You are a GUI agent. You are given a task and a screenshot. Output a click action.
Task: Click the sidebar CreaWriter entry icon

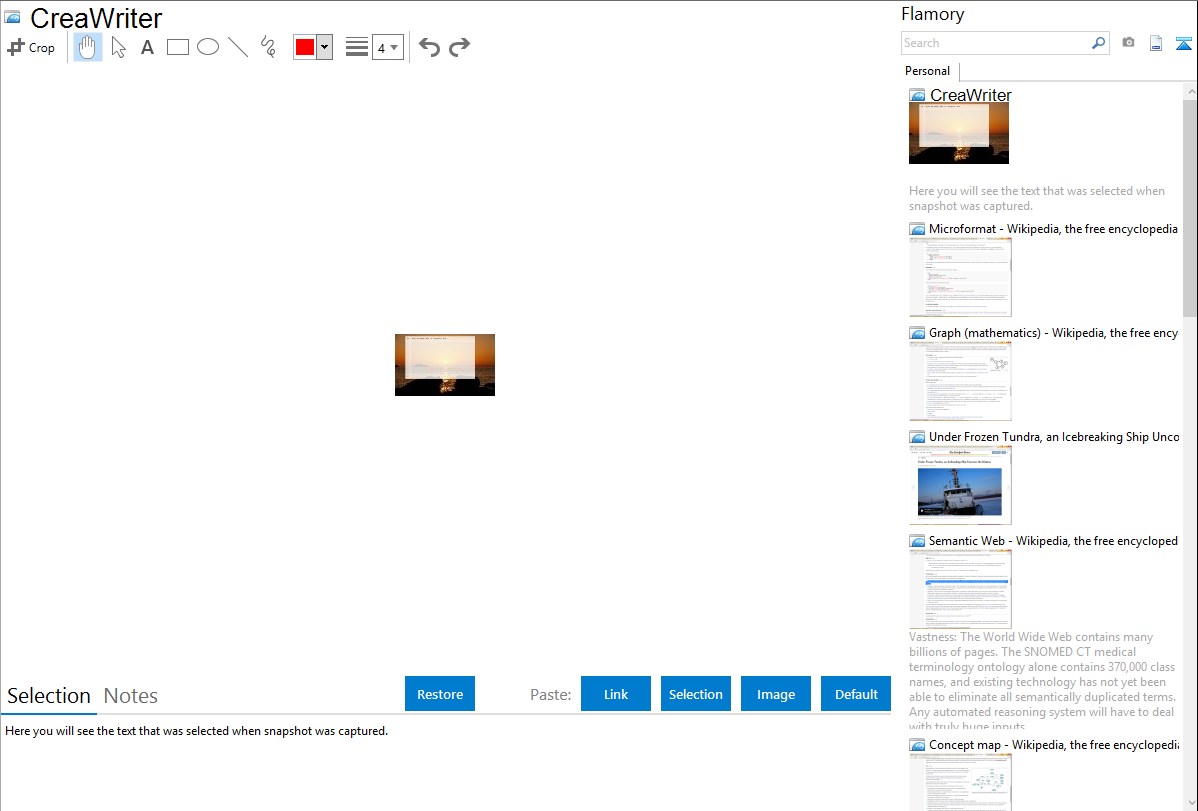tap(917, 96)
